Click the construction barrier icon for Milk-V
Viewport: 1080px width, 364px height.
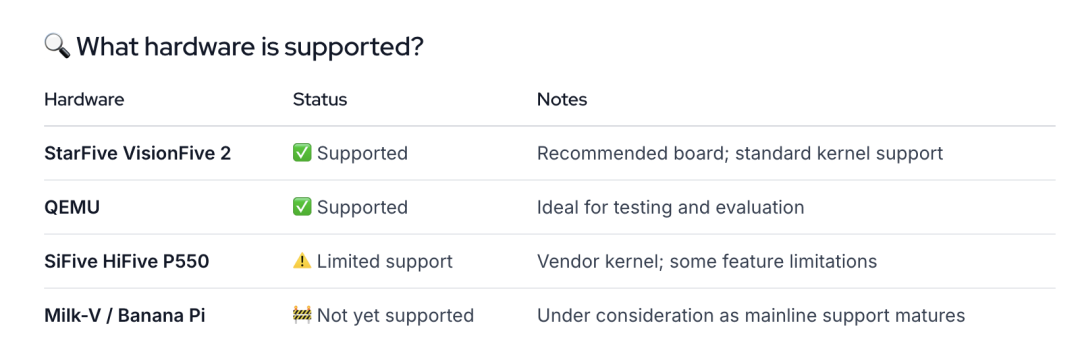[x=302, y=315]
